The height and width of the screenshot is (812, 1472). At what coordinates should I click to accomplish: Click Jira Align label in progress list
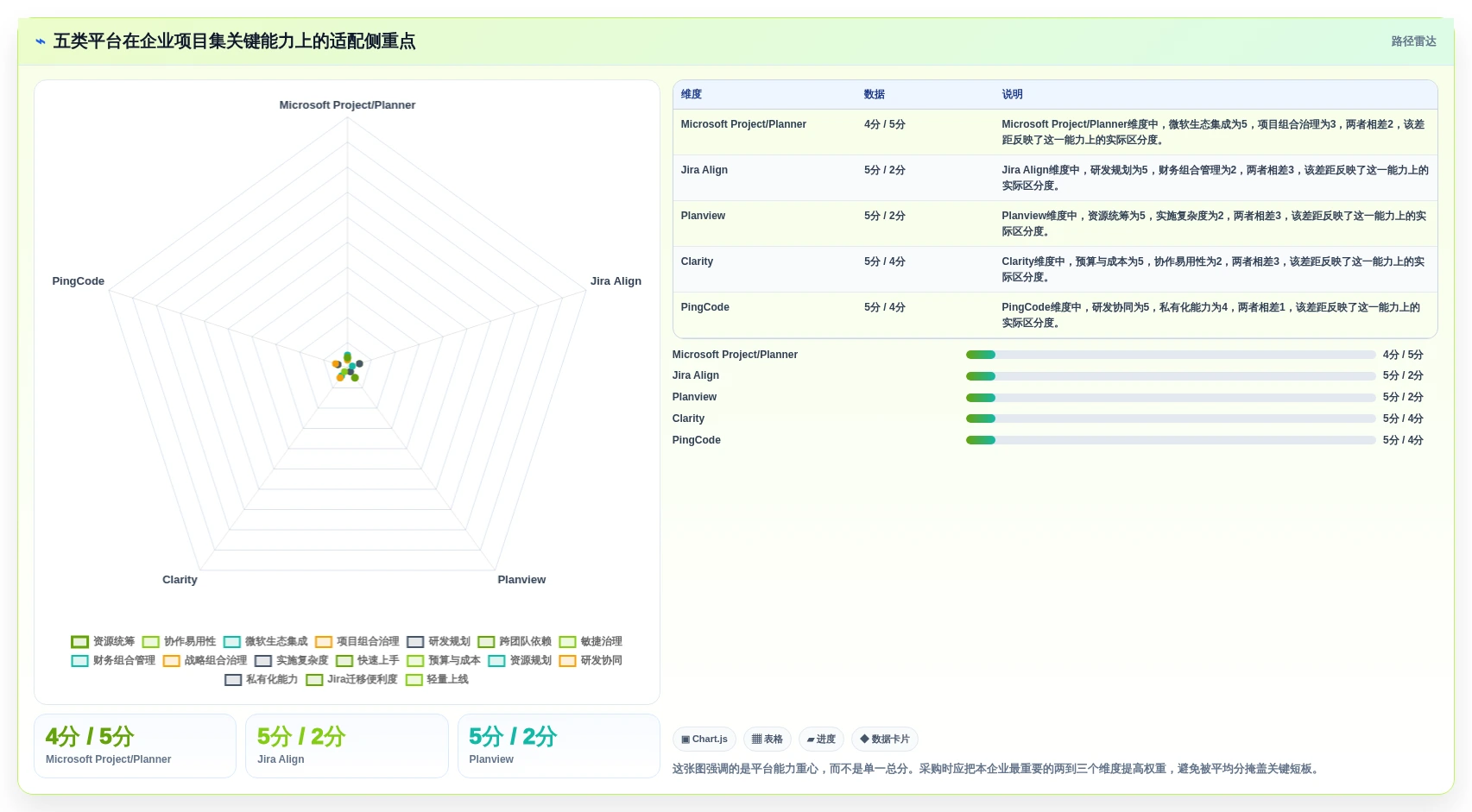pyautogui.click(x=695, y=375)
